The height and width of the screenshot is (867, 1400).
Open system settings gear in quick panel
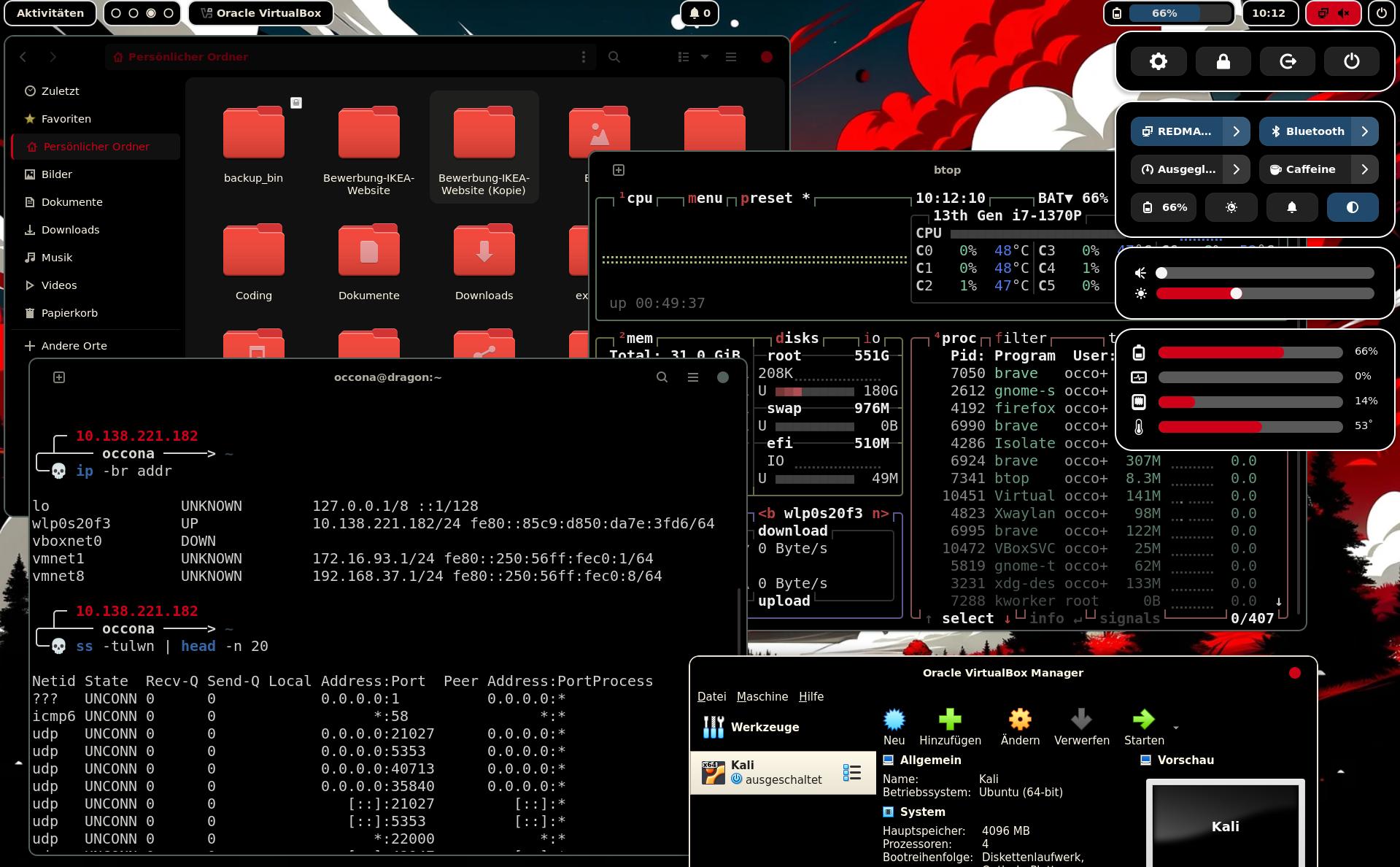(1158, 61)
